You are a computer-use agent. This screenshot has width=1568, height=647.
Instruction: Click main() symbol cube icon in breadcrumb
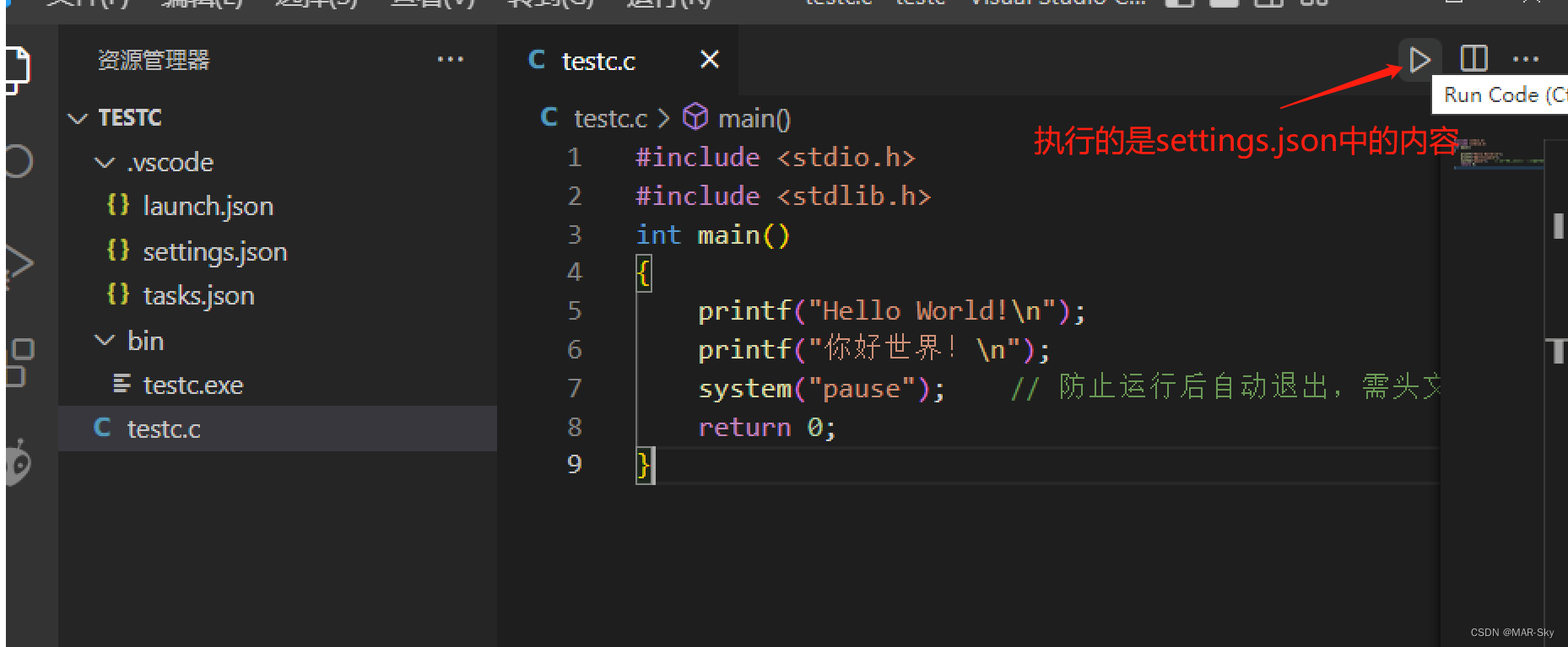tap(695, 116)
